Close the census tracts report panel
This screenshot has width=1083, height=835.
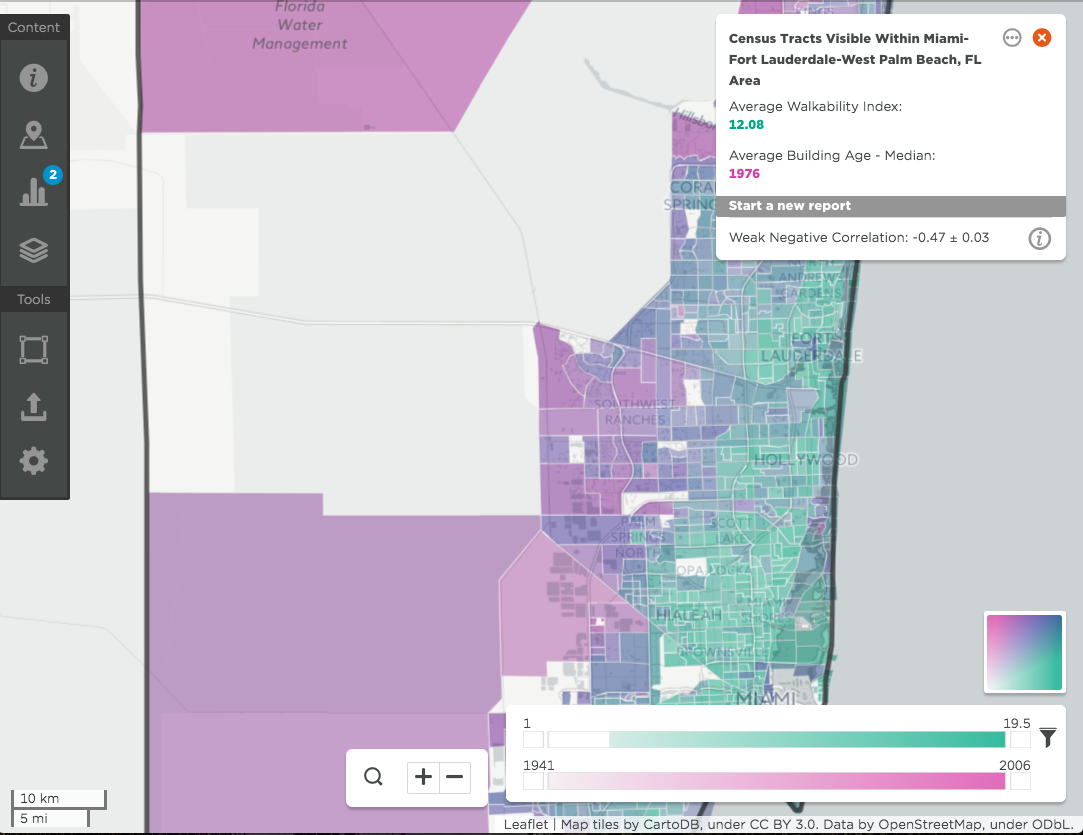(x=1042, y=37)
